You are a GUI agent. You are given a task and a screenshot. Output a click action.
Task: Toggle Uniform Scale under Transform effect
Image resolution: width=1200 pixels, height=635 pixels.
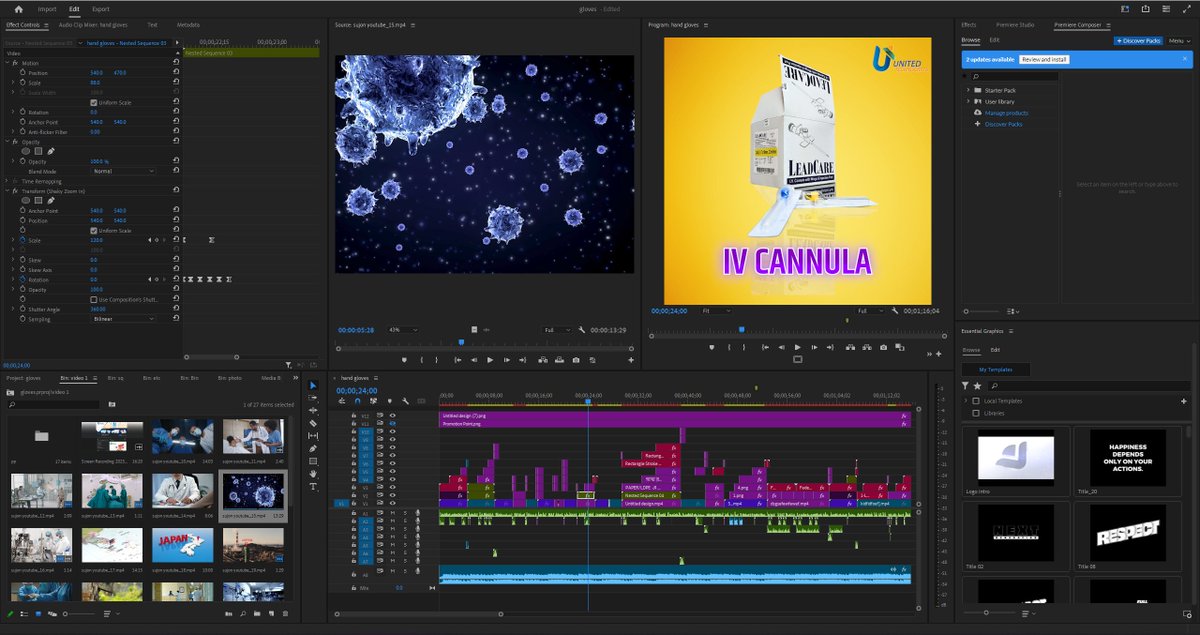click(95, 230)
